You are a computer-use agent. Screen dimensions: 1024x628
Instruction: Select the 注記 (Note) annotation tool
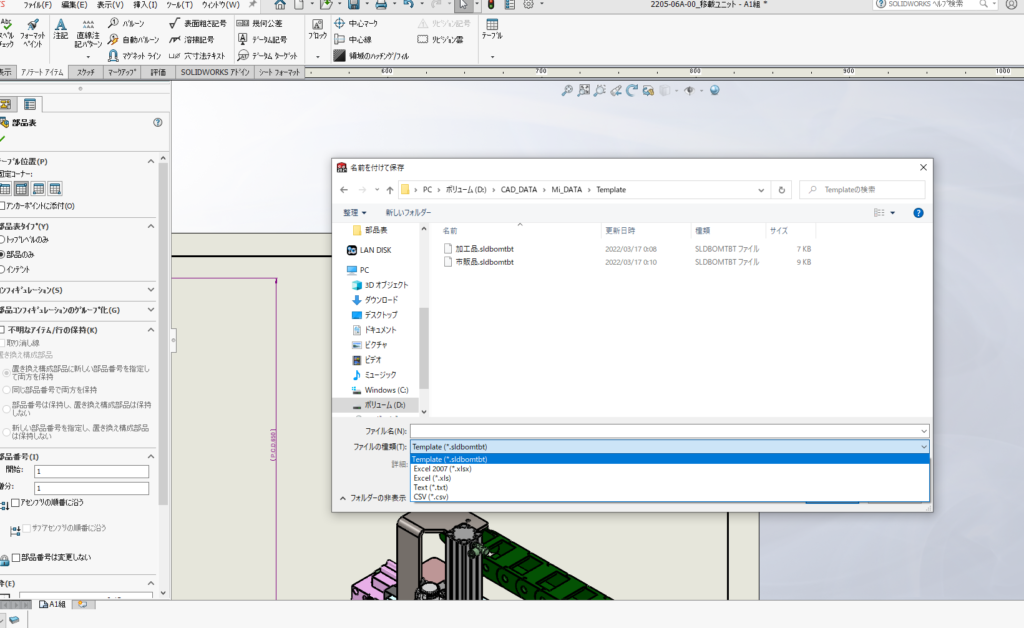click(62, 28)
